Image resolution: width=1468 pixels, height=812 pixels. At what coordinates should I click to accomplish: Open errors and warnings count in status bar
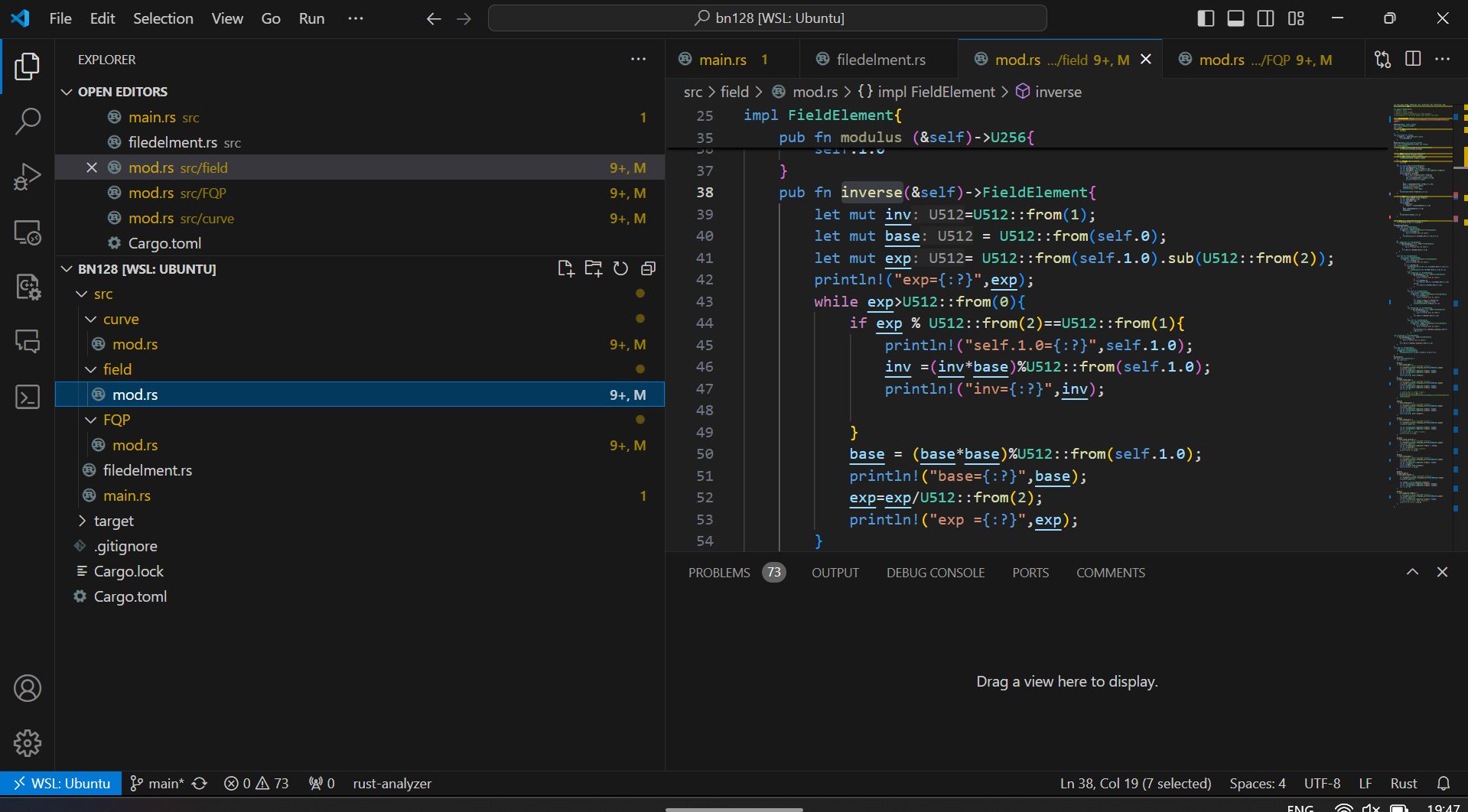tap(256, 784)
